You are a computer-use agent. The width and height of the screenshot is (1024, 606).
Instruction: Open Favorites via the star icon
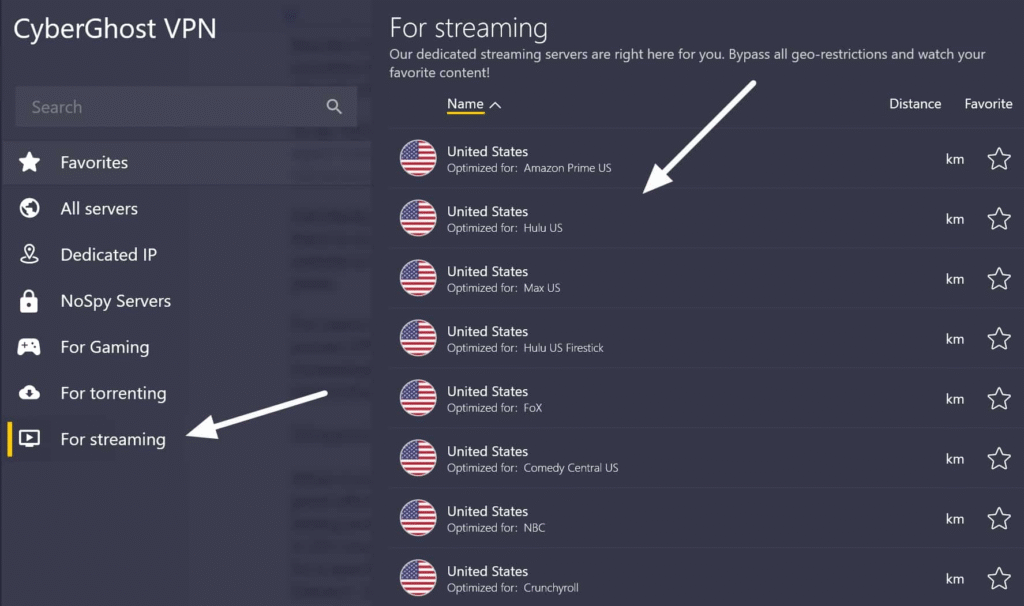(30, 162)
